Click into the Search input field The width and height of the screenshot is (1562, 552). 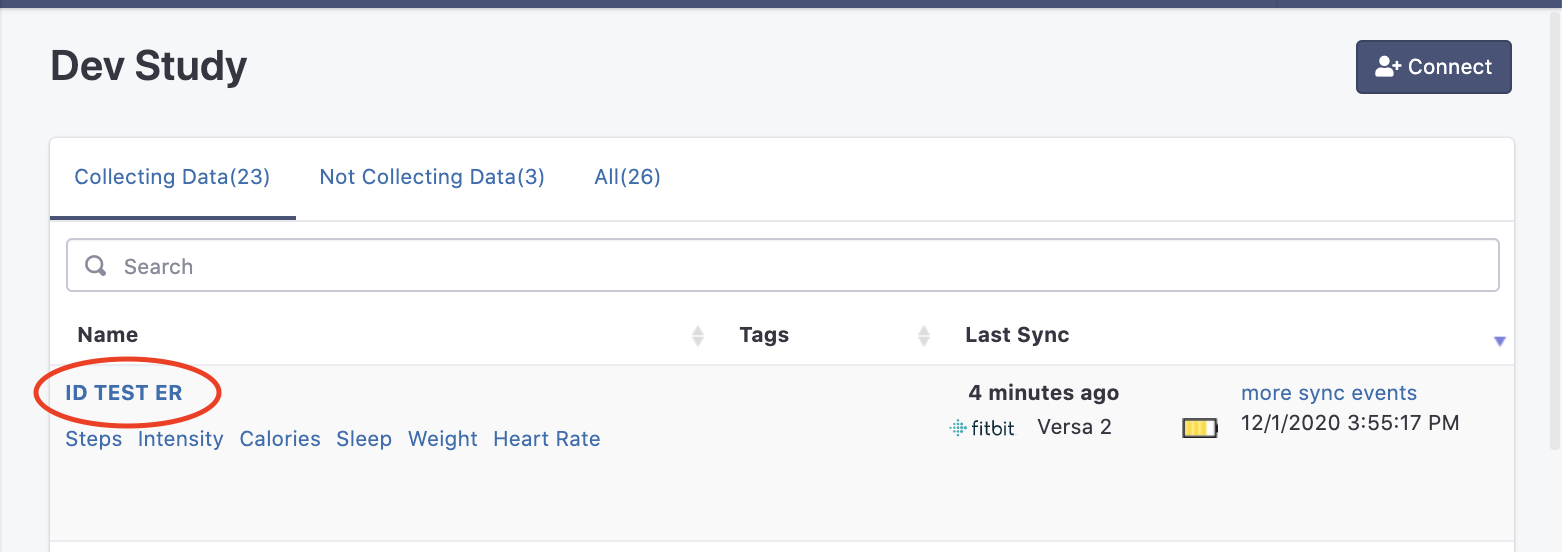[783, 265]
